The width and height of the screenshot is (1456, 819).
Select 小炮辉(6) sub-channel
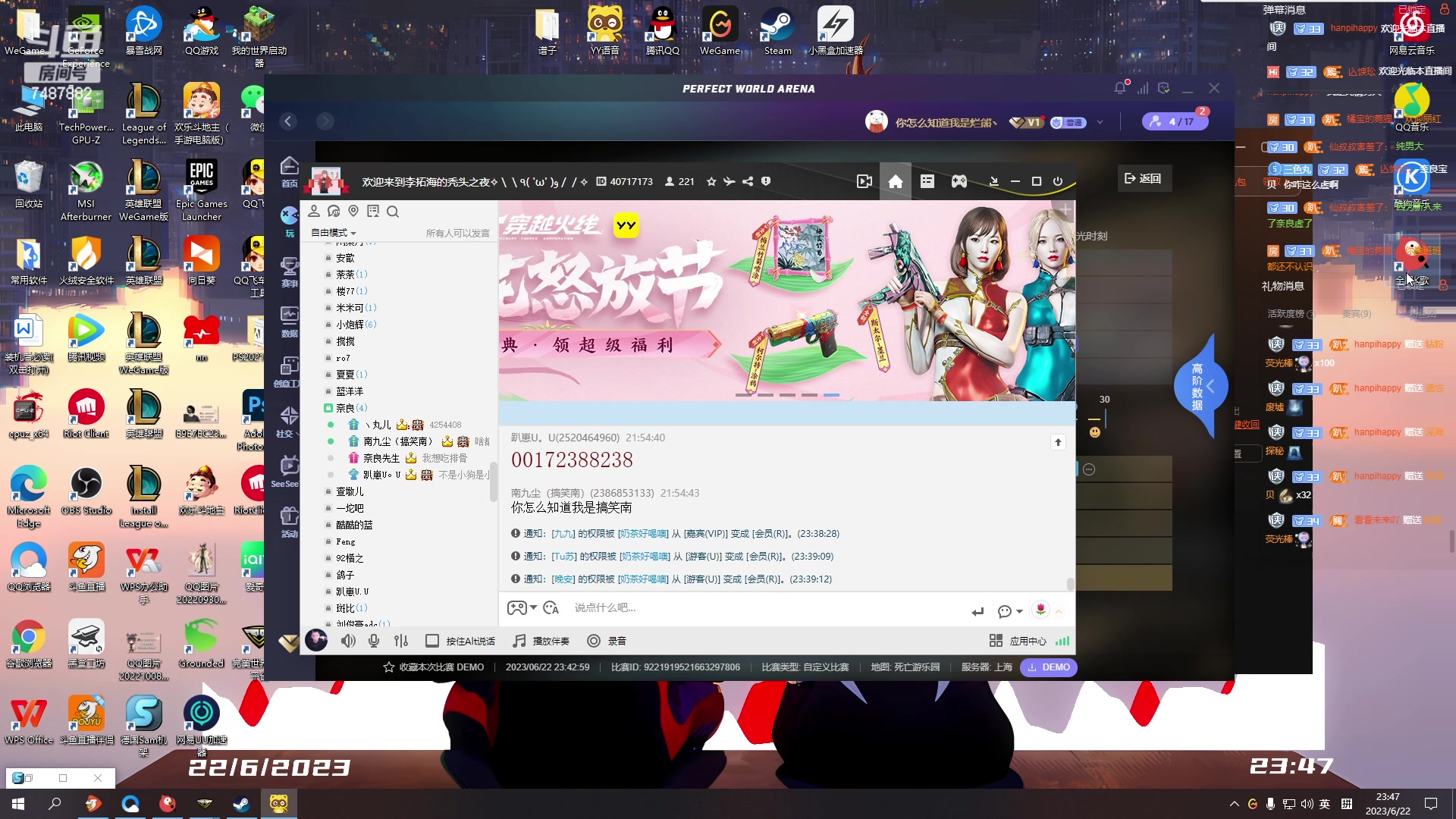[x=356, y=325]
